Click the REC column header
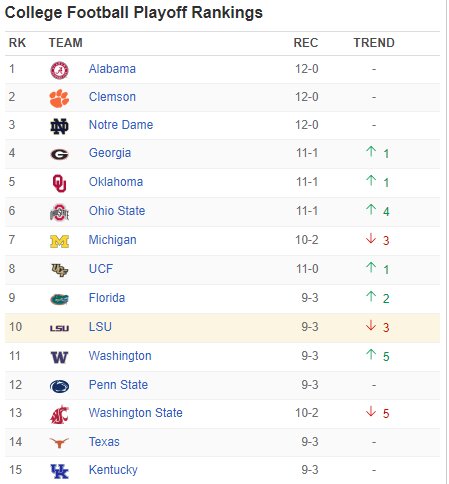The image size is (449, 484). tap(306, 43)
